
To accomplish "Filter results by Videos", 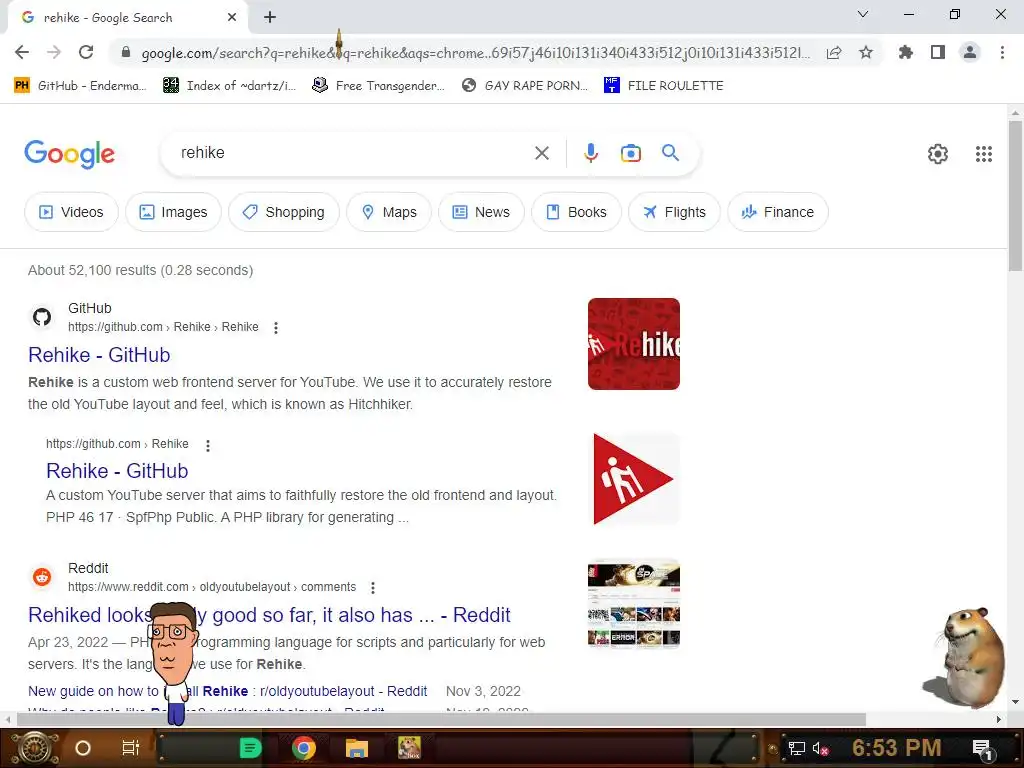I will click(71, 212).
